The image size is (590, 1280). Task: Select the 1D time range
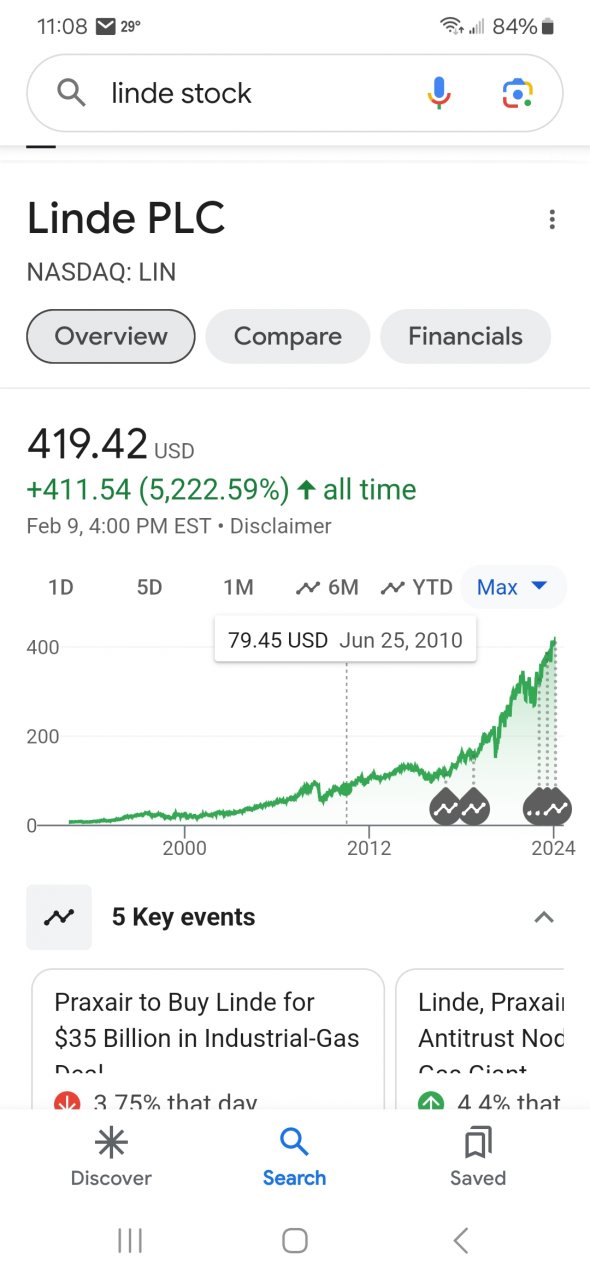[61, 587]
